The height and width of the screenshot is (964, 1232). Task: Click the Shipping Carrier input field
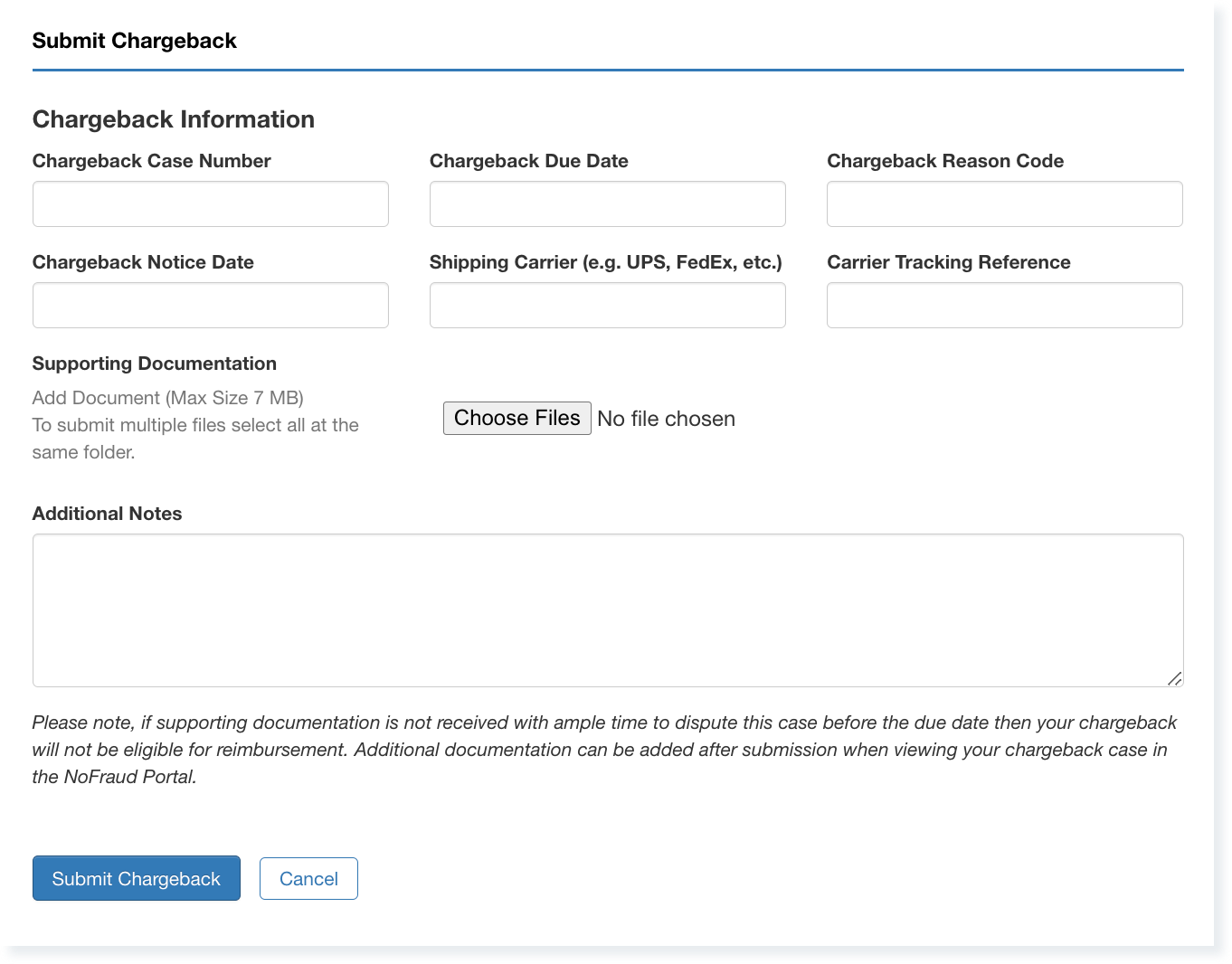coord(607,305)
